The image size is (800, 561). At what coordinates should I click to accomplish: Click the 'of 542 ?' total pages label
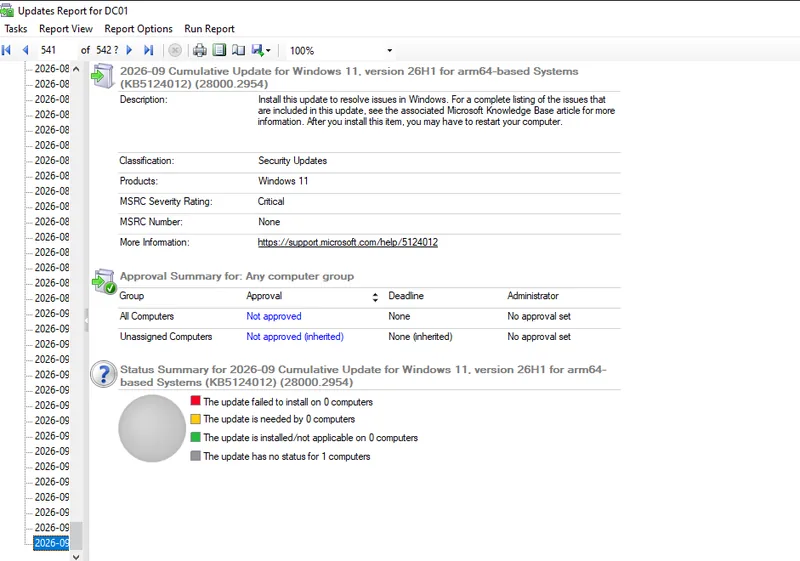click(x=99, y=50)
